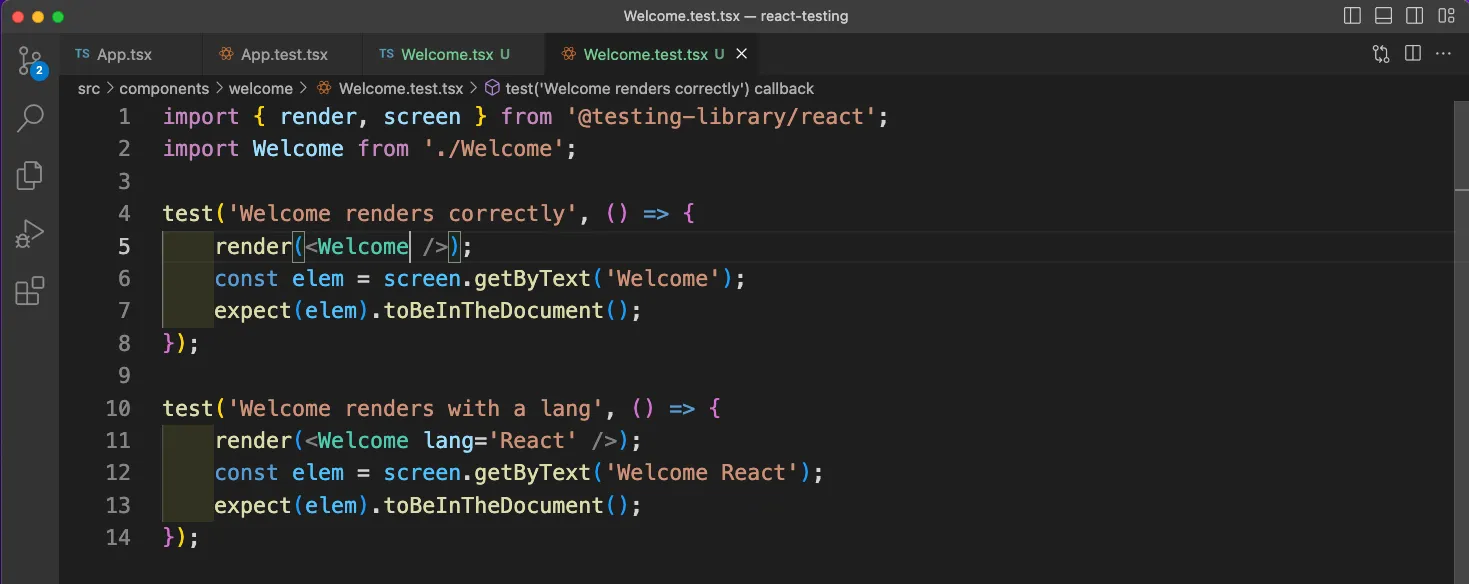Click the 'Welcome React' string literal
Viewport: 1469px width, 584px height.
(702, 473)
